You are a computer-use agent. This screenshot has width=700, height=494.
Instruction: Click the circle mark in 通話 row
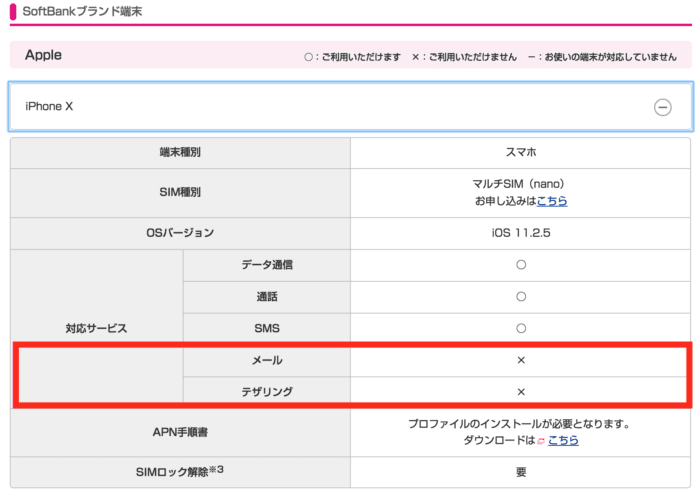click(x=520, y=296)
